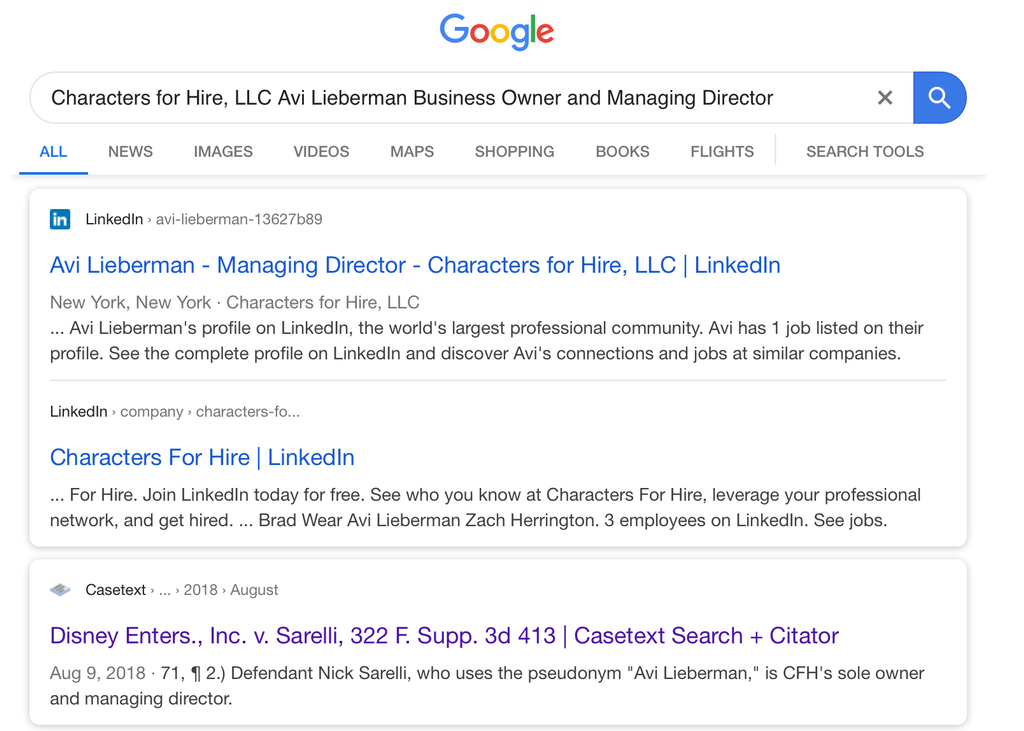Screen dimensions: 1024x731
Task: Open the MAPS tab
Action: (x=412, y=152)
